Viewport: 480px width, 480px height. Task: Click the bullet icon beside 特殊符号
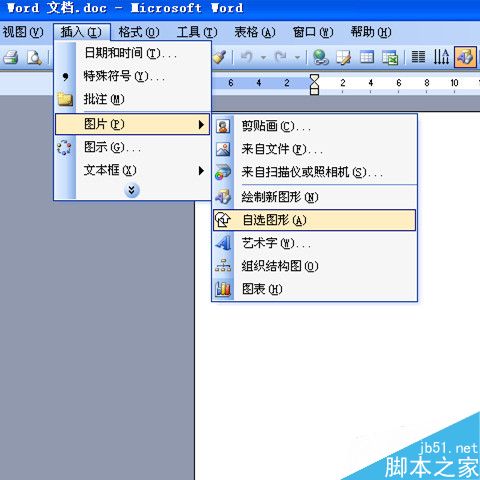point(65,77)
